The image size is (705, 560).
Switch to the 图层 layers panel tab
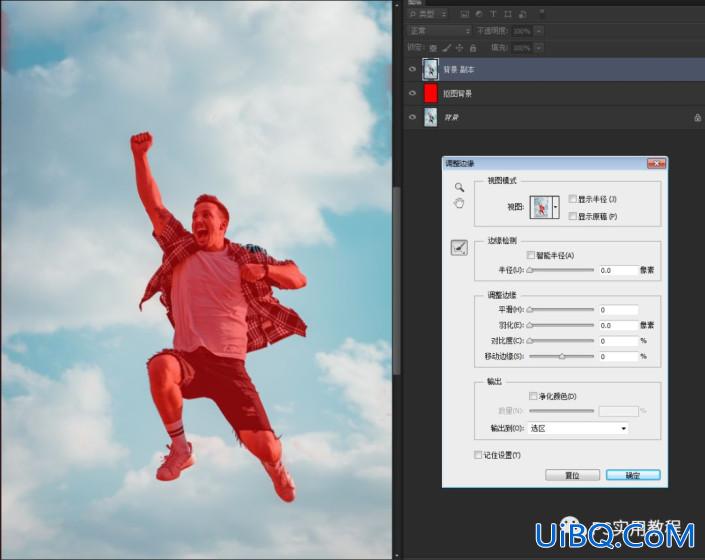point(414,2)
